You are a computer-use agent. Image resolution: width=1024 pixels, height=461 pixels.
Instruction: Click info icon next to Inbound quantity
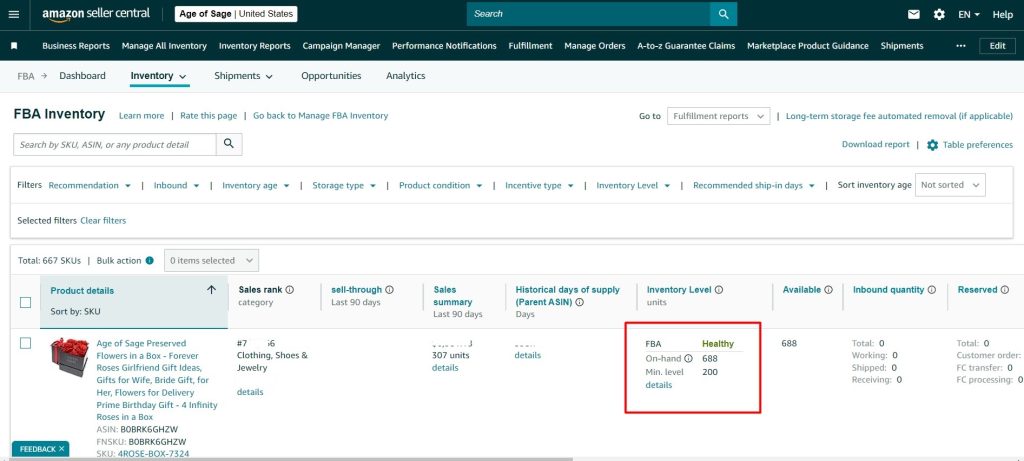click(932, 289)
